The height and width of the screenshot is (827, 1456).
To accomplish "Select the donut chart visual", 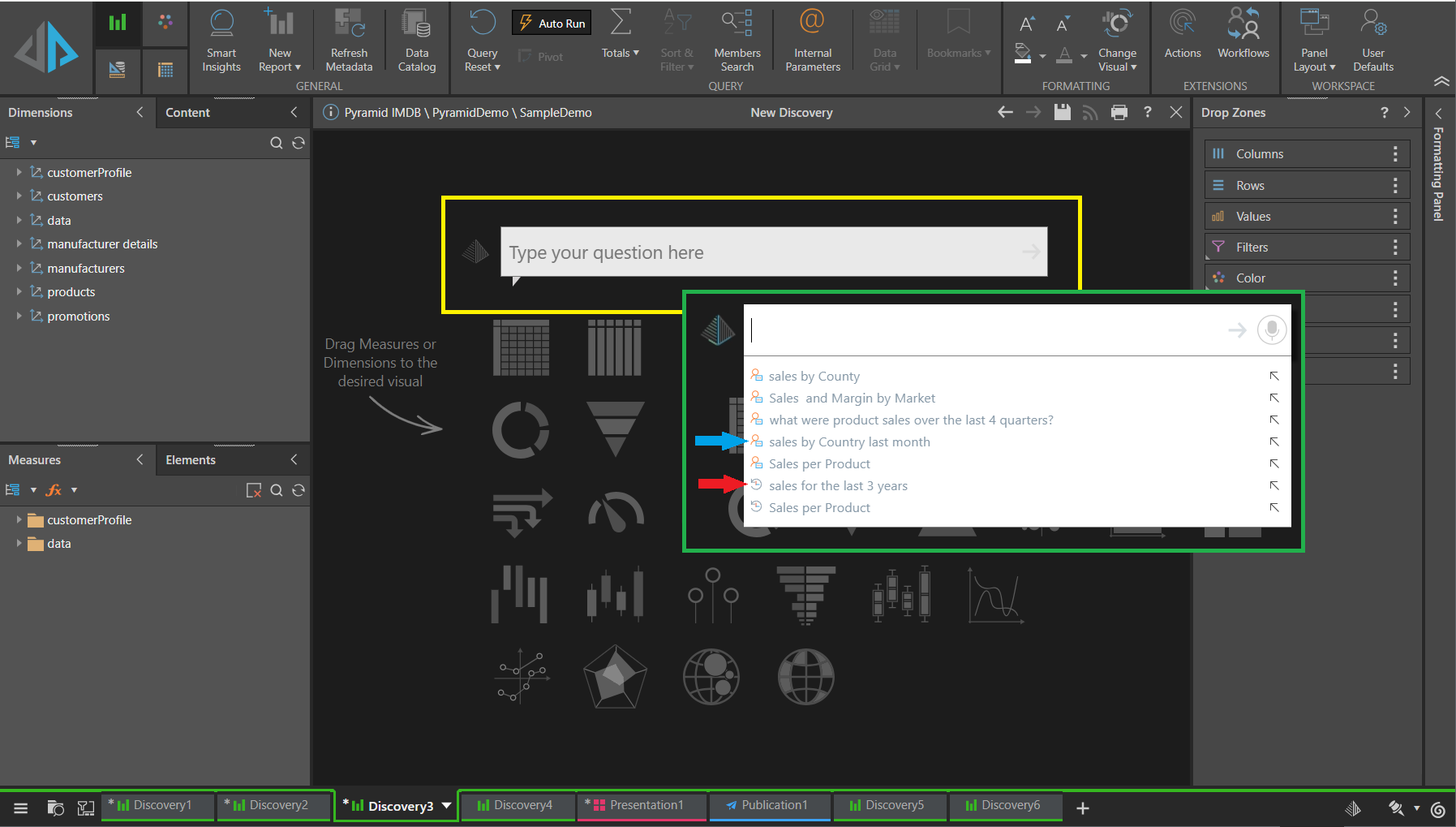I will tap(521, 429).
